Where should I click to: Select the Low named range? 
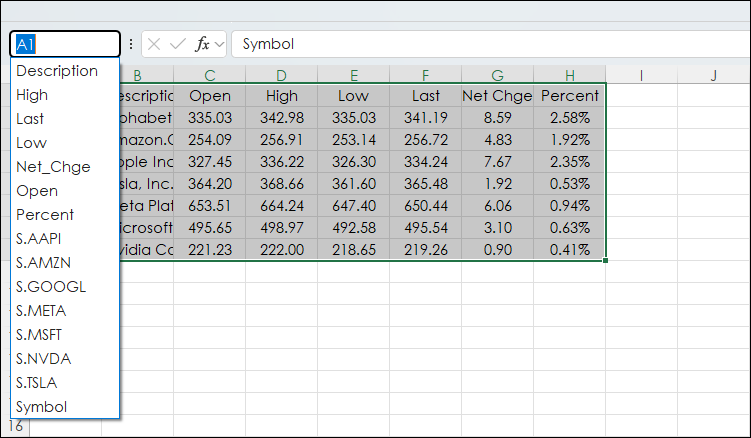click(65, 143)
